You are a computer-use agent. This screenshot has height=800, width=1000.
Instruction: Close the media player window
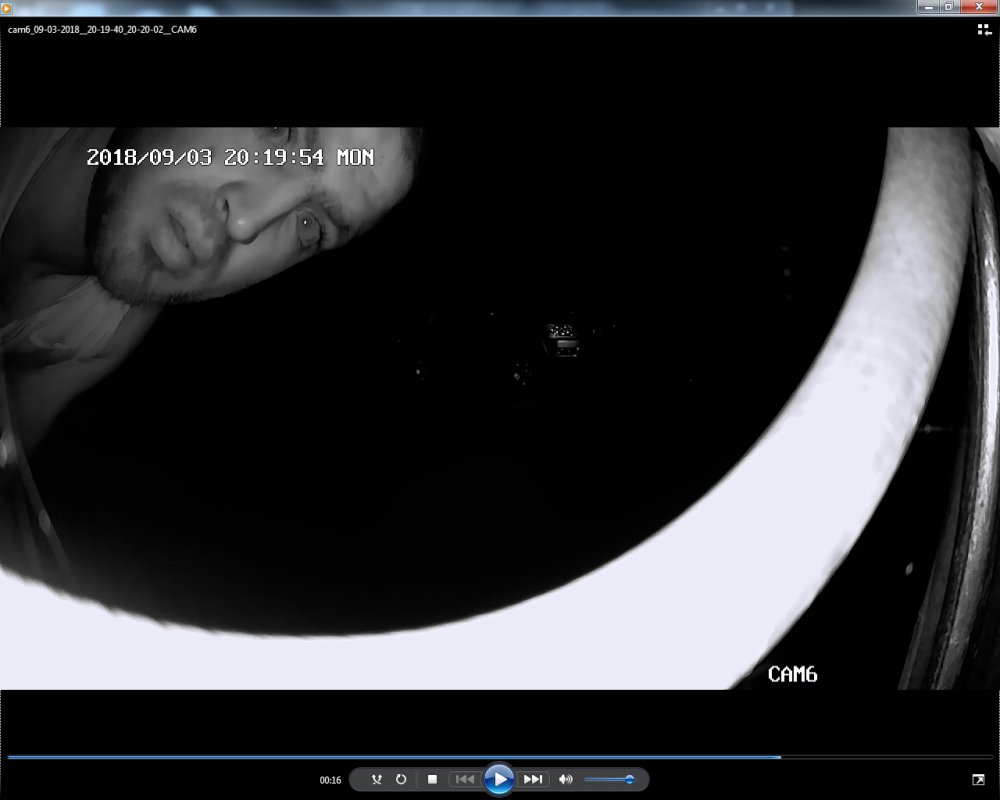[979, 6]
